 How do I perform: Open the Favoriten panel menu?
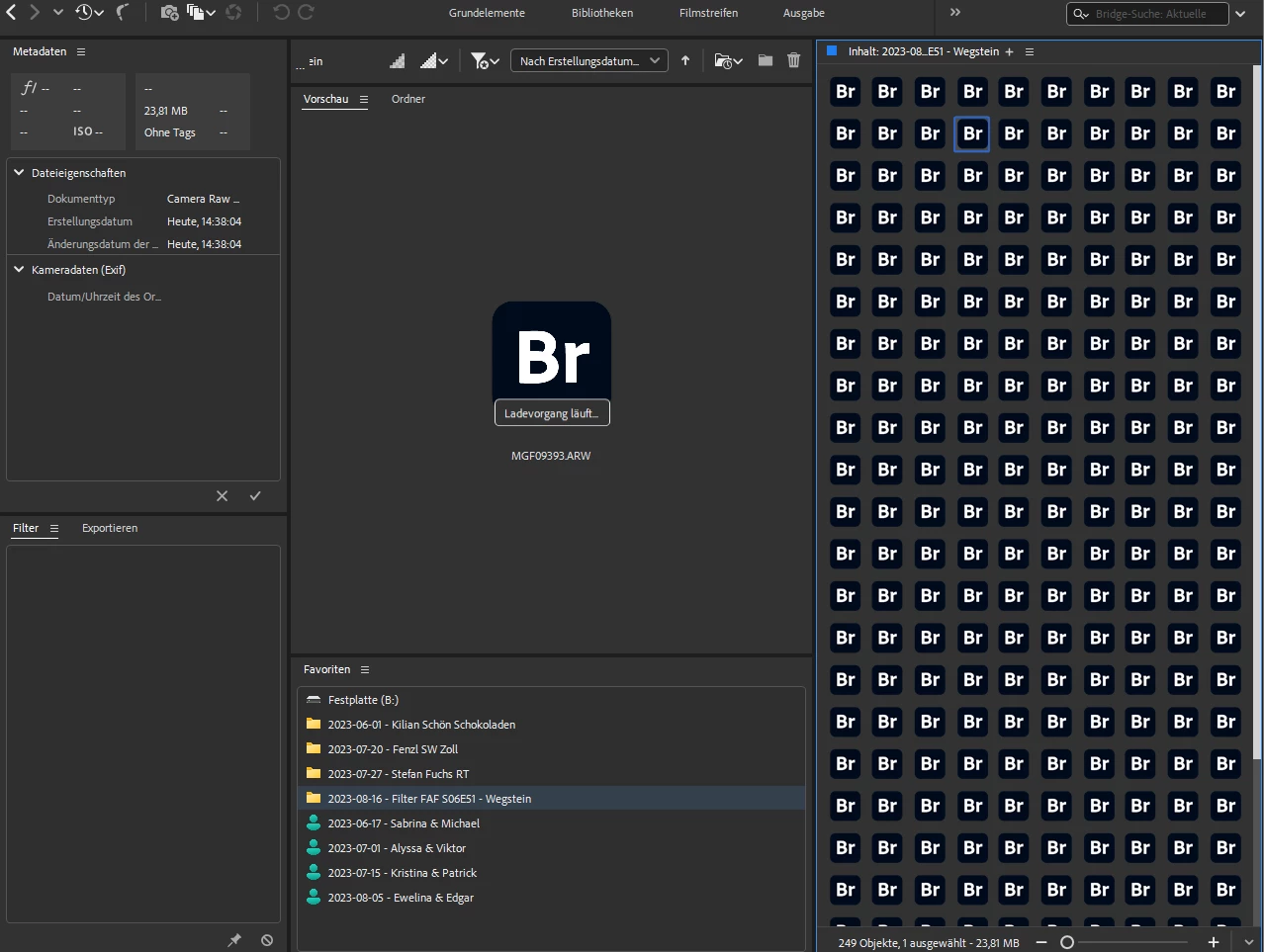click(x=365, y=670)
